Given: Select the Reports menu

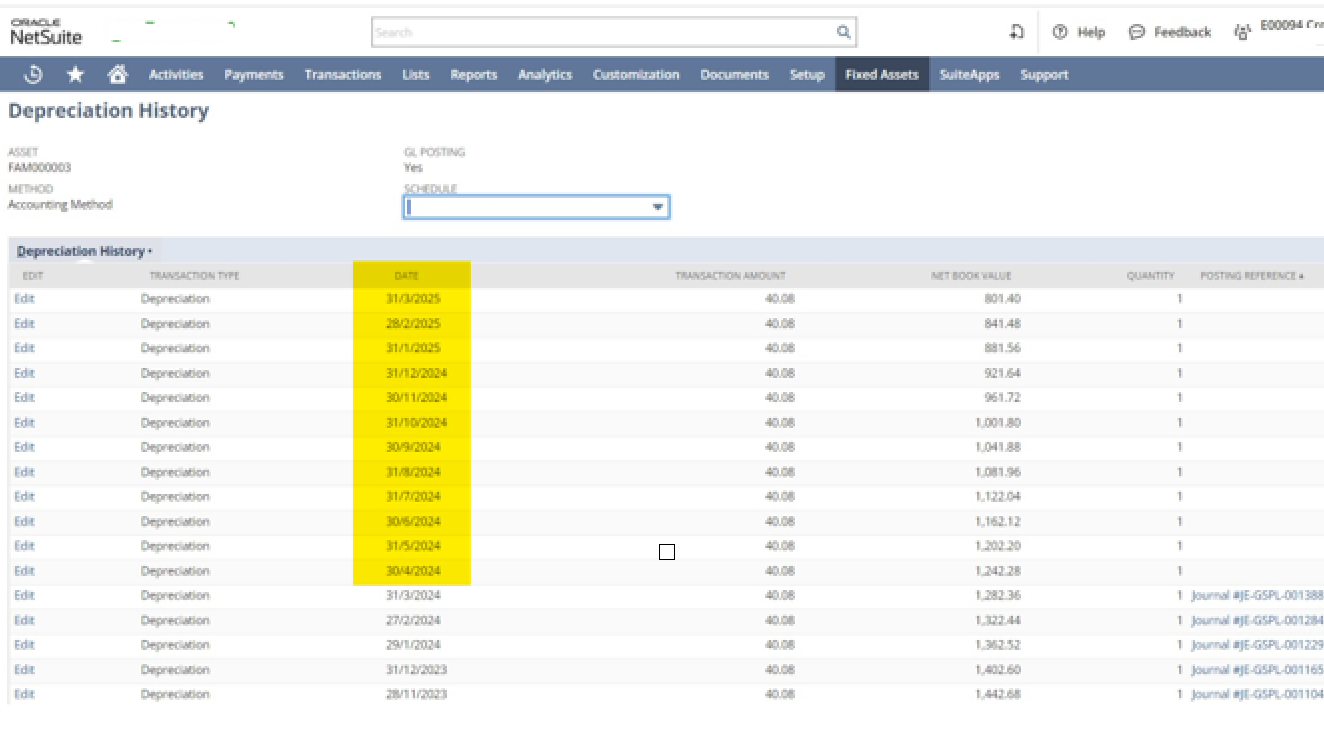Looking at the screenshot, I should click(x=473, y=74).
